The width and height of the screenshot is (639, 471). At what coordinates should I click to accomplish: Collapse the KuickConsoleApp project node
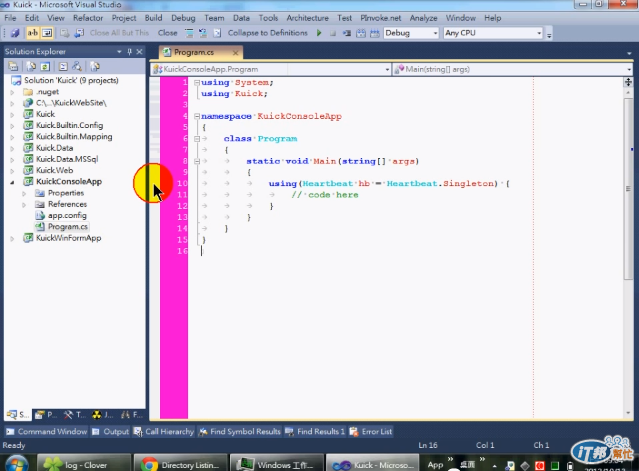click(x=12, y=182)
